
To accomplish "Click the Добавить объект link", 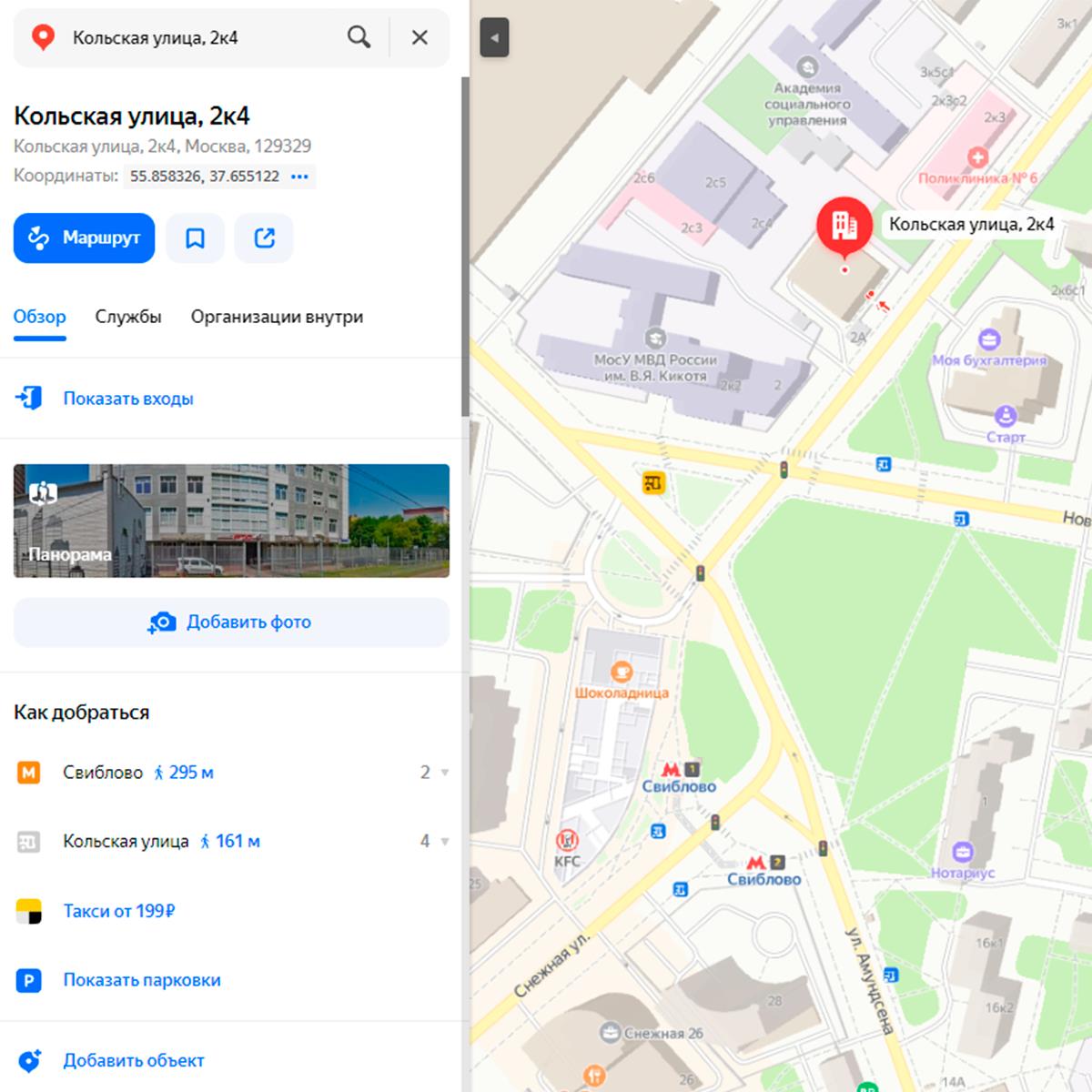I will pos(134,1060).
